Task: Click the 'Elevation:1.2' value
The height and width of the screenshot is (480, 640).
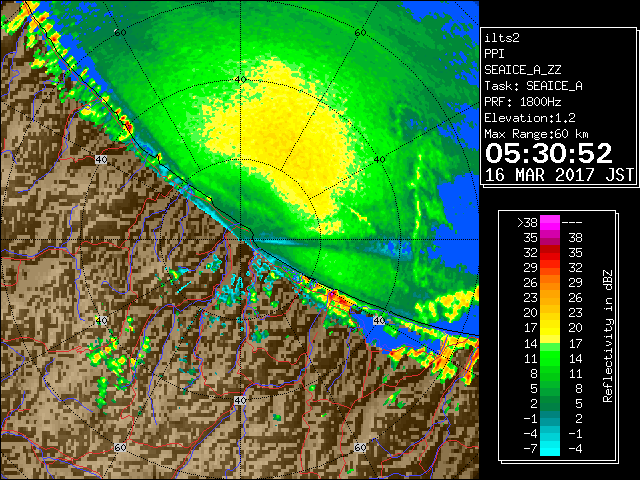Action: (530, 118)
